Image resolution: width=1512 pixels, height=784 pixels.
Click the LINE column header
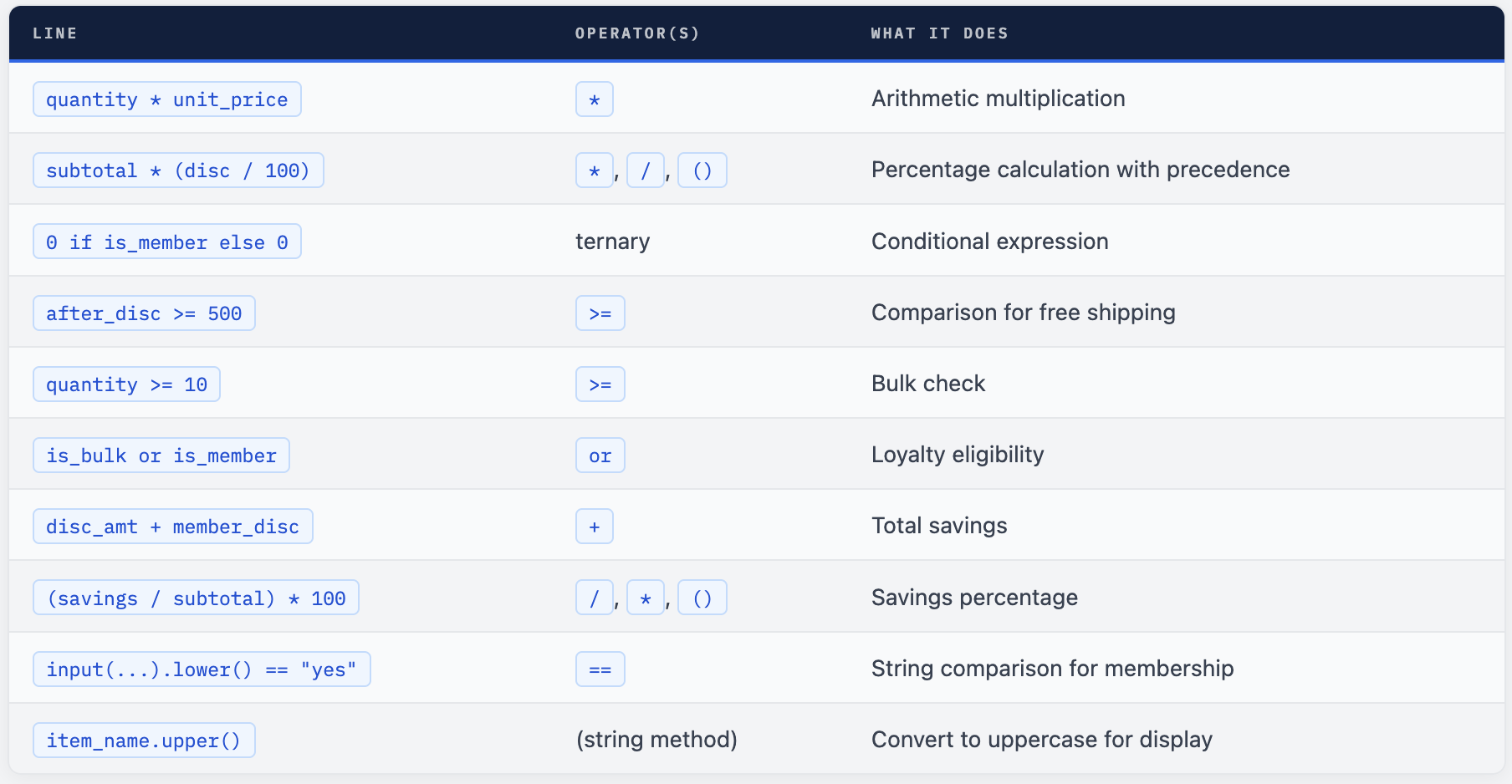(x=55, y=33)
